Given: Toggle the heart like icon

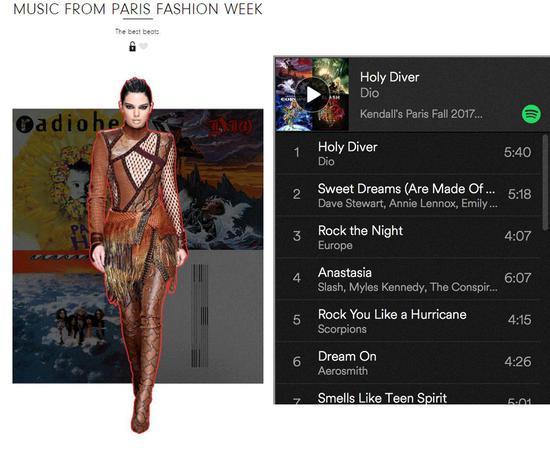Looking at the screenshot, I should [143, 46].
